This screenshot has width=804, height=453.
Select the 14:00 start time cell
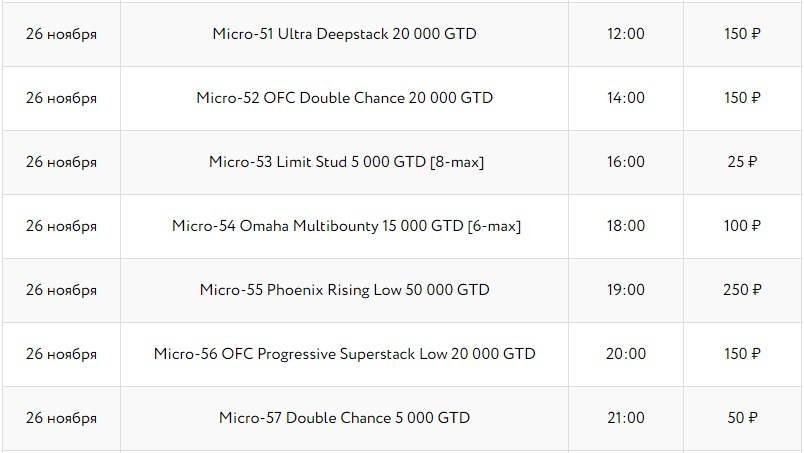pyautogui.click(x=625, y=98)
